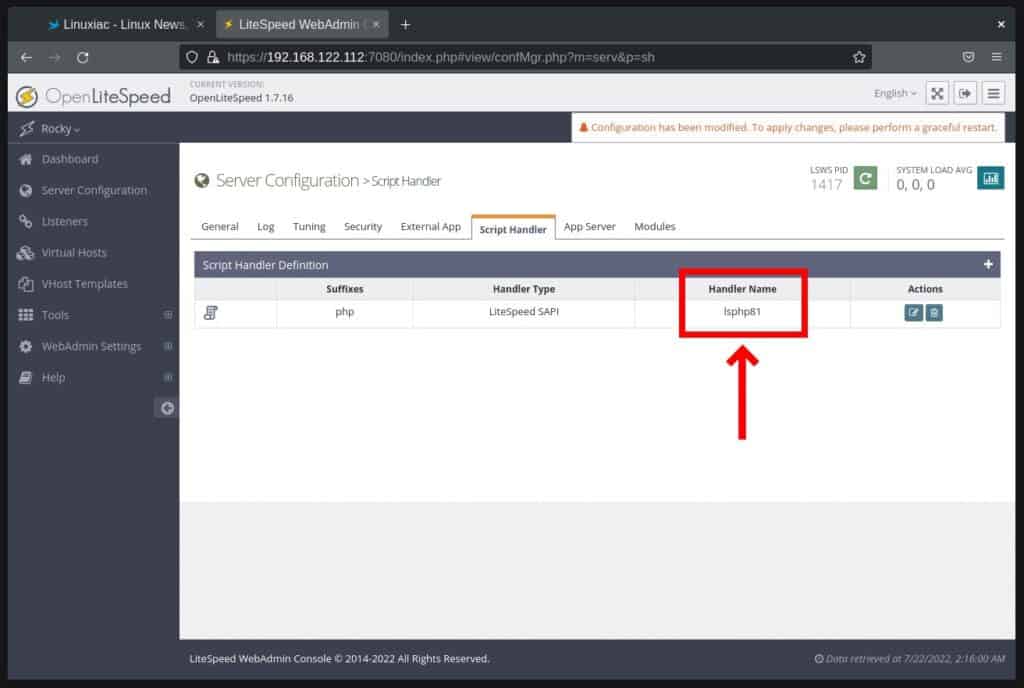Expand the WebAdmin Settings sidebar menu
This screenshot has width=1024, height=688.
click(x=168, y=347)
